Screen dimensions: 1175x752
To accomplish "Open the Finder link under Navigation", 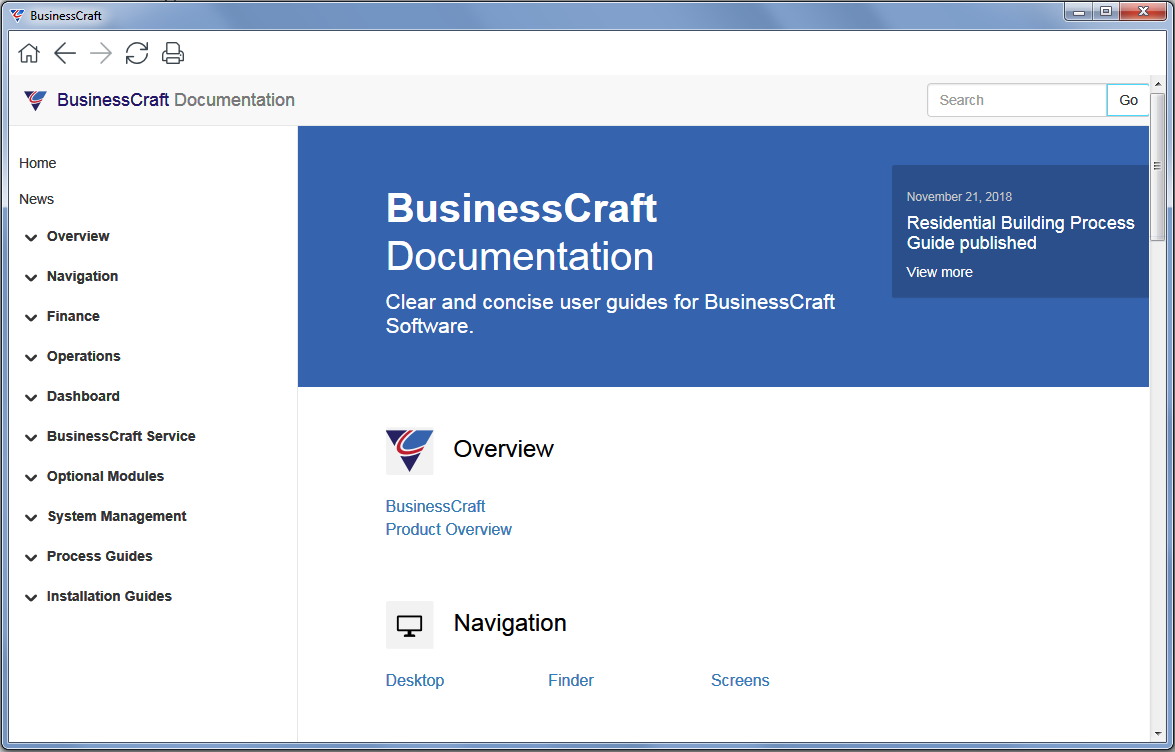I will (x=570, y=680).
